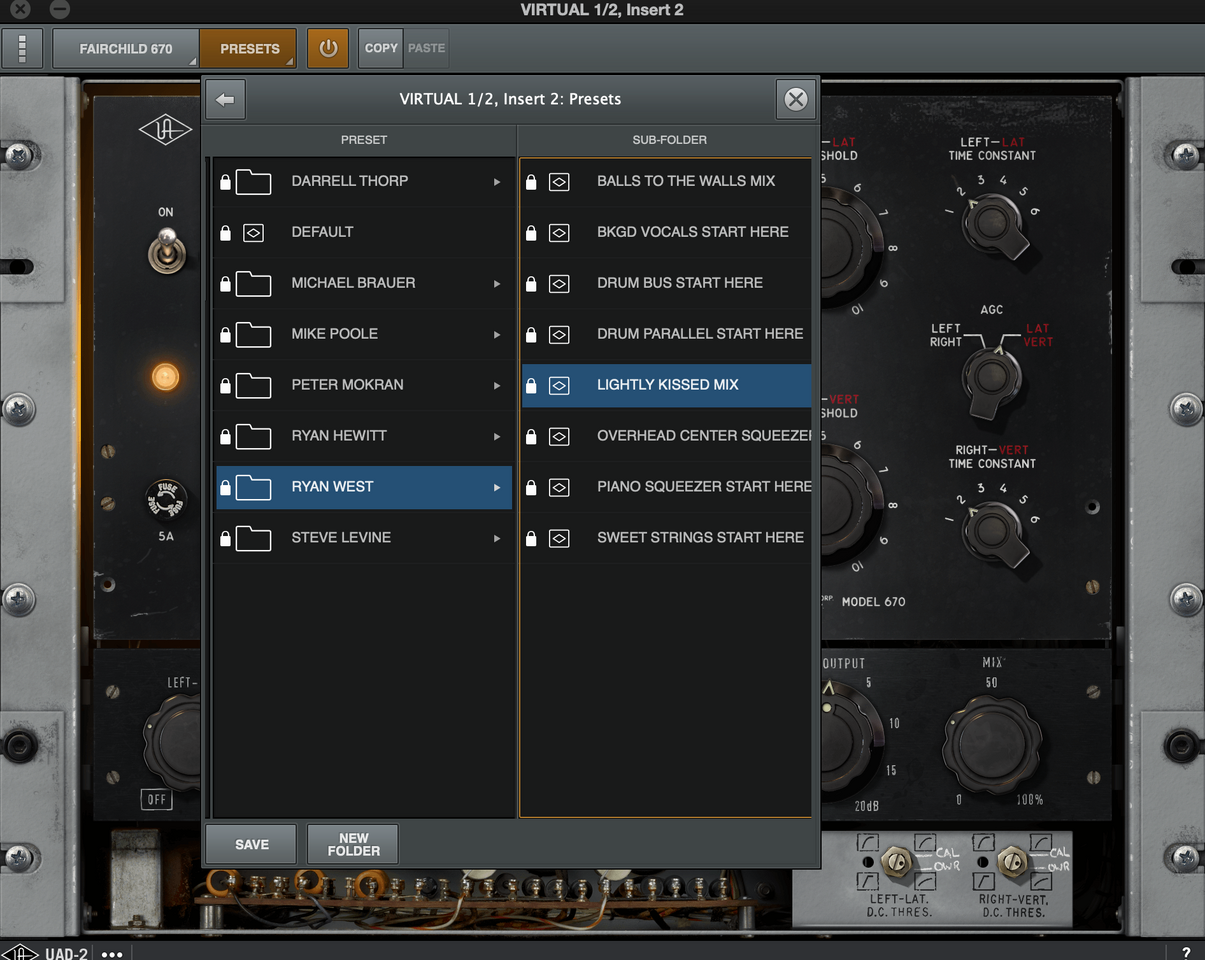This screenshot has width=1205, height=960.
Task: Click the BKGD VOCALS START HERE text
Action: (x=693, y=232)
